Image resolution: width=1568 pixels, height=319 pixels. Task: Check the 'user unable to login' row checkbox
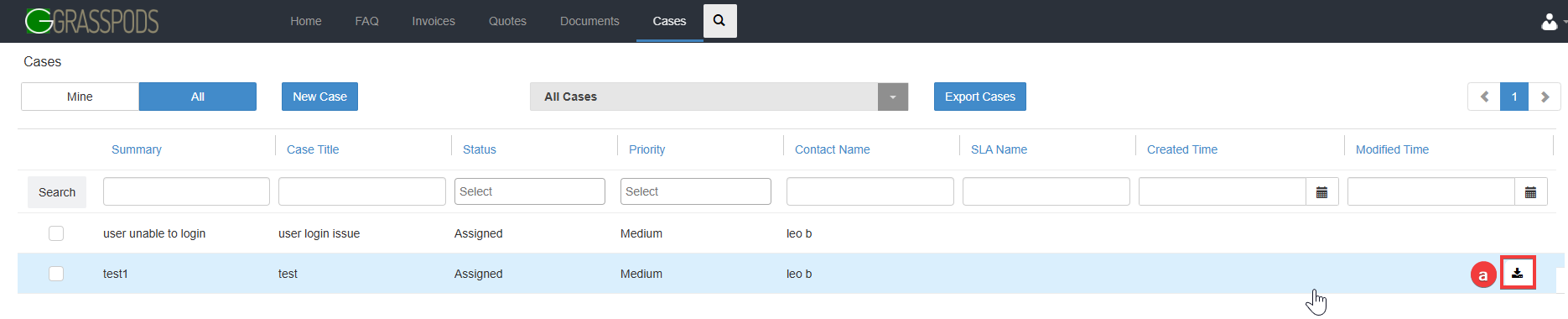56,233
